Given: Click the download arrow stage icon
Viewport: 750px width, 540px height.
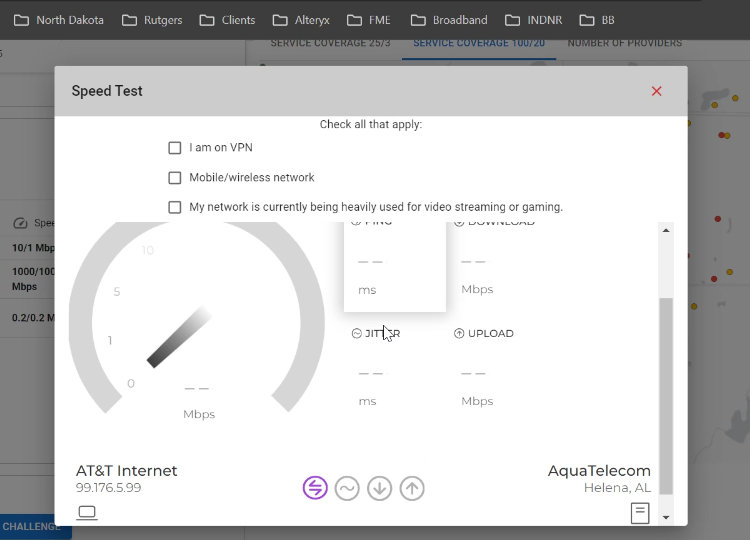Looking at the screenshot, I should pyautogui.click(x=379, y=488).
